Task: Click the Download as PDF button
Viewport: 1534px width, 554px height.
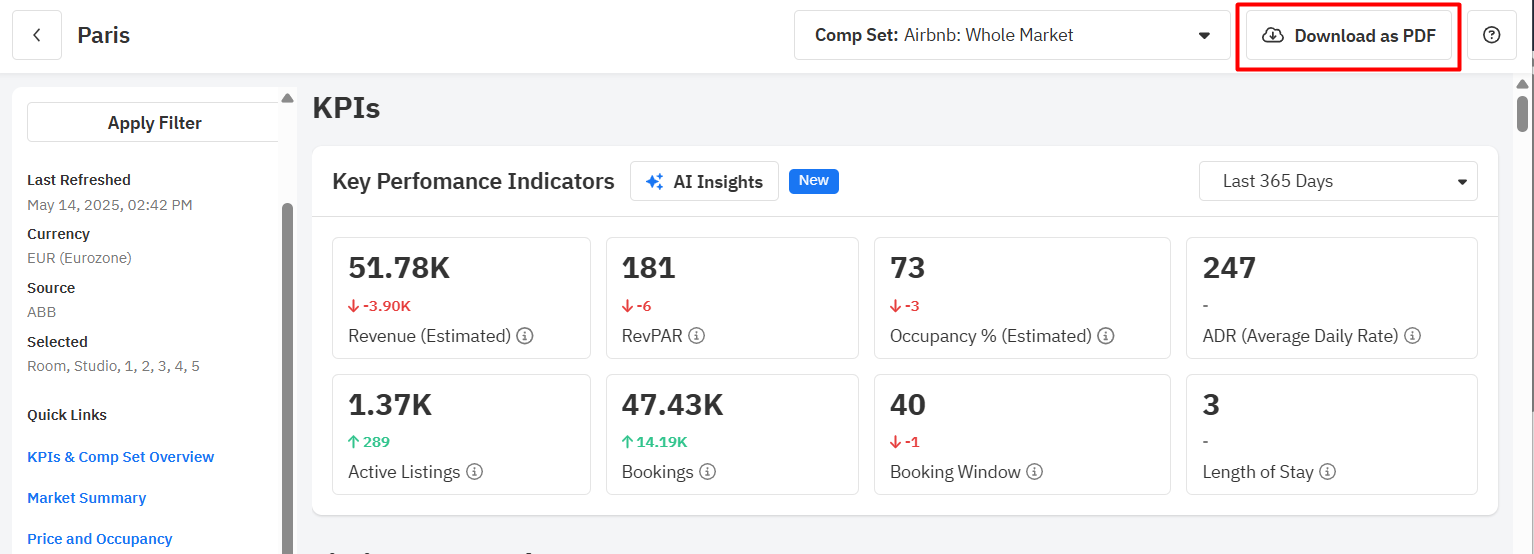Action: [1349, 35]
